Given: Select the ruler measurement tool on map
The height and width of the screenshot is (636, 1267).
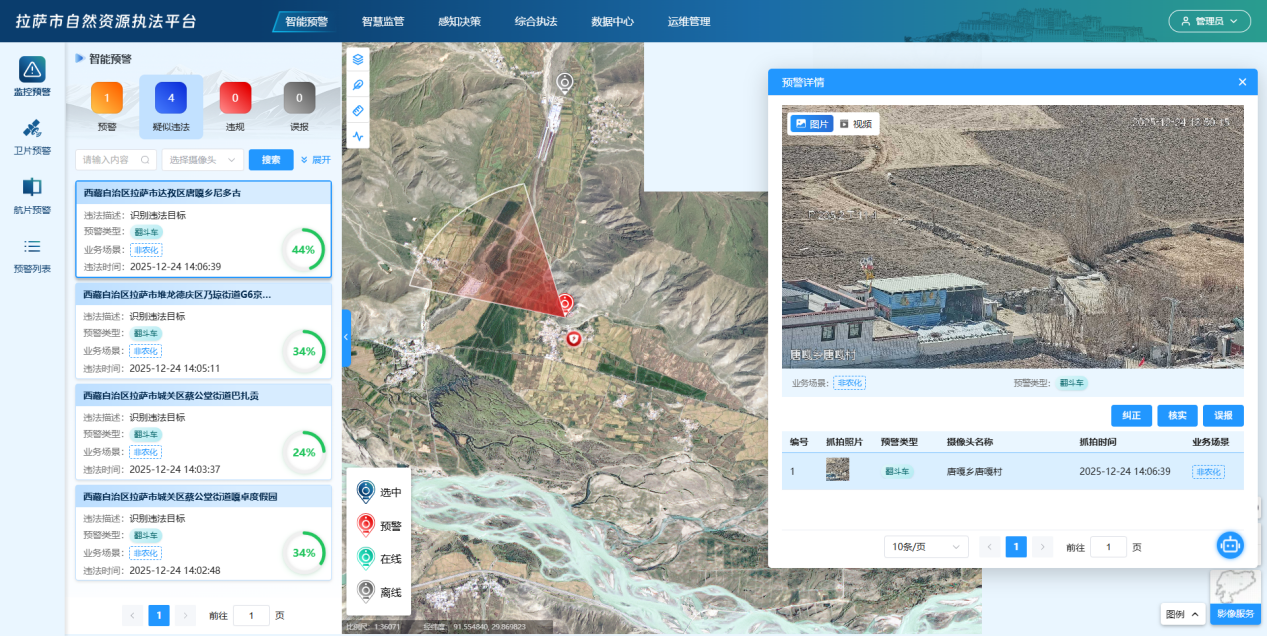Looking at the screenshot, I should pos(358,110).
